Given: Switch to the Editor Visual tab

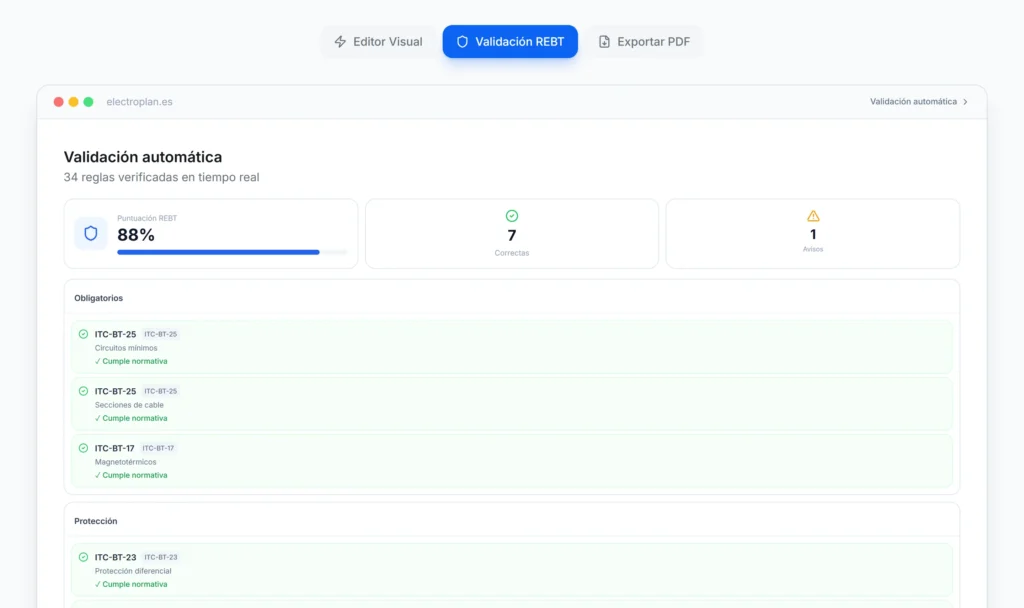Looking at the screenshot, I should tap(378, 42).
